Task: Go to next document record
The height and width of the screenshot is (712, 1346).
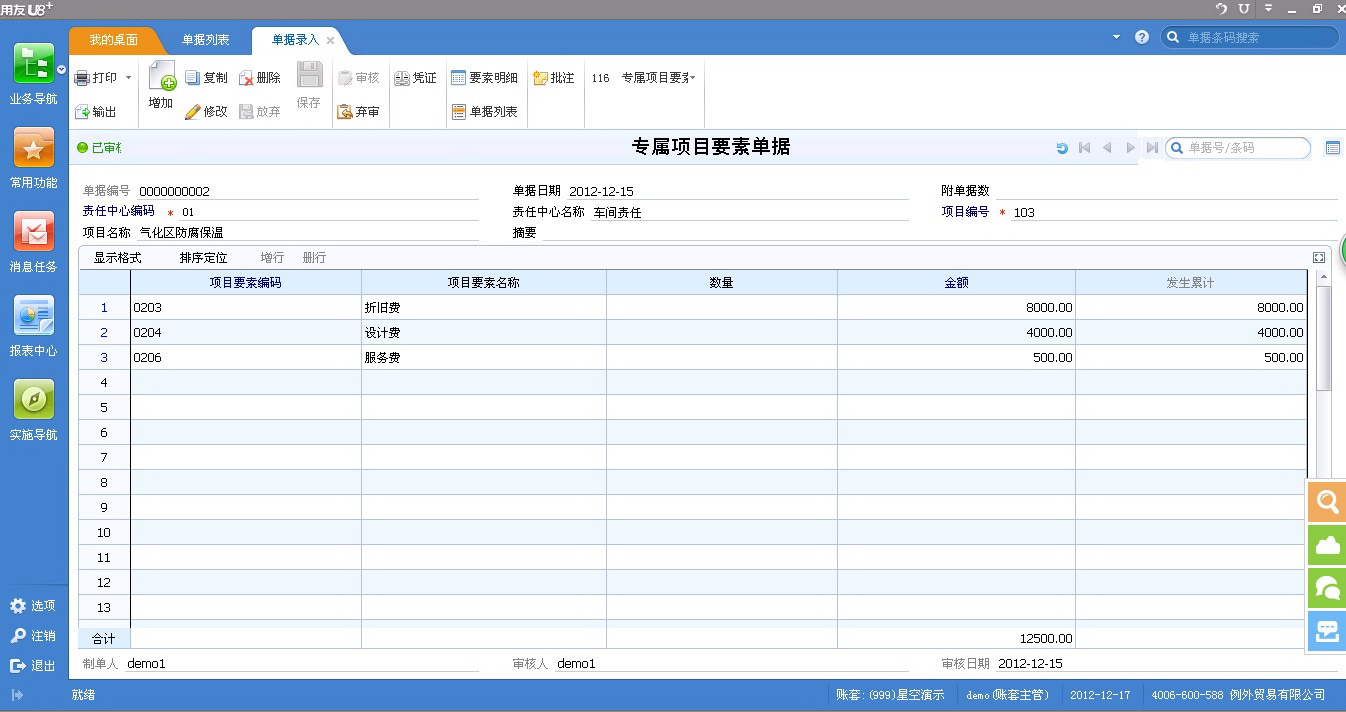Action: coord(1131,148)
